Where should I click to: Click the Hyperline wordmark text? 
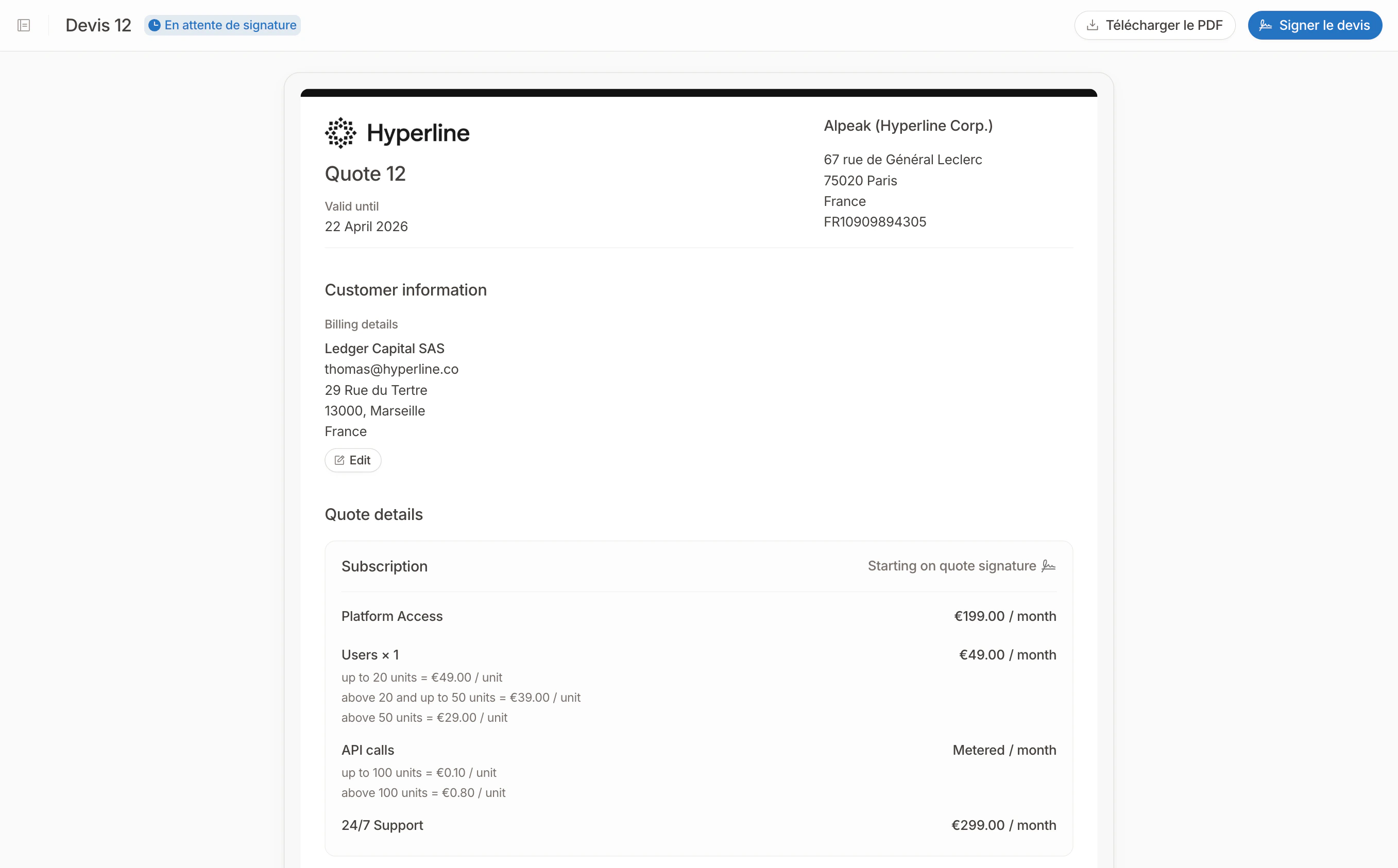click(x=418, y=133)
